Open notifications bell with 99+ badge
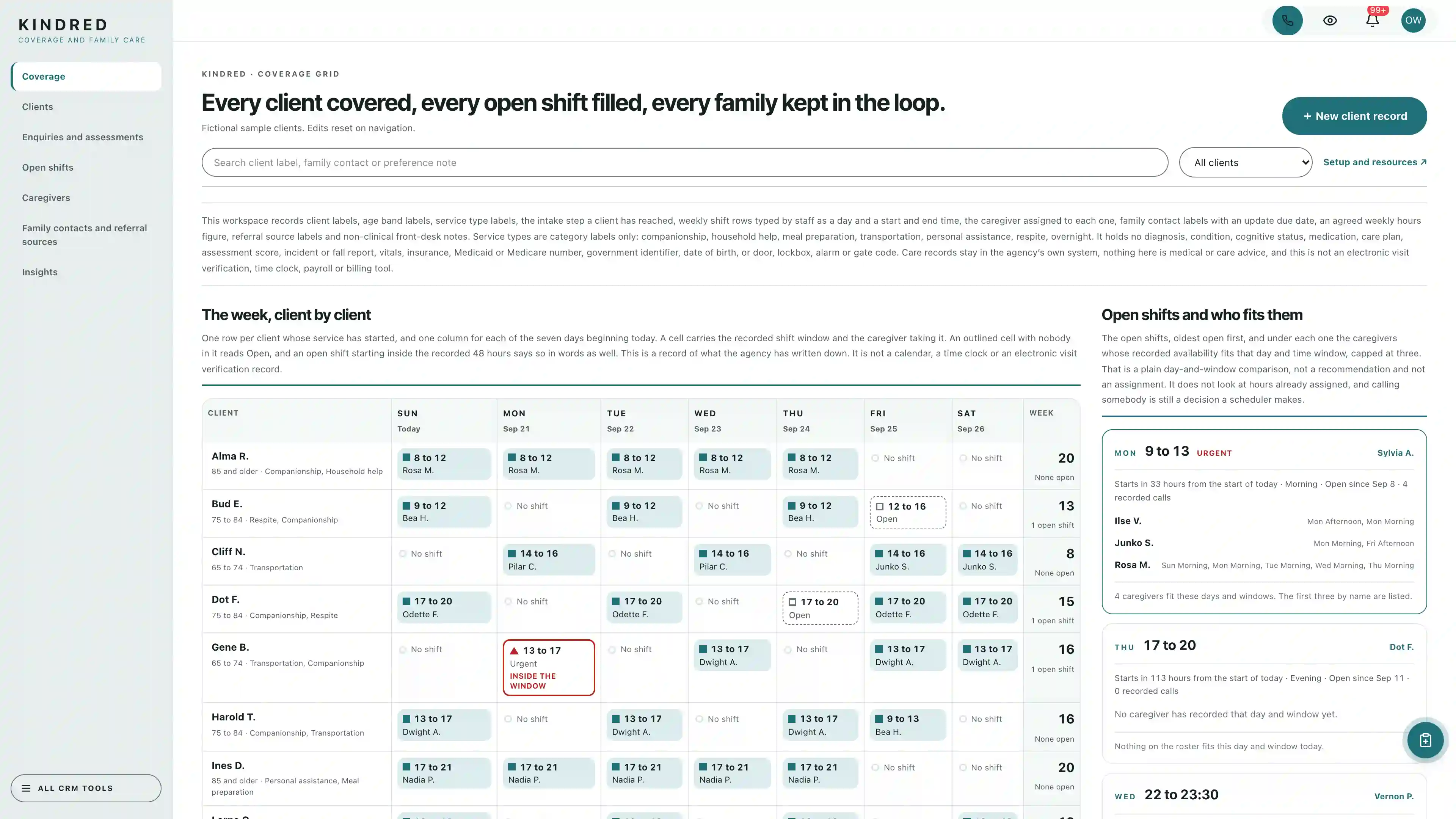The width and height of the screenshot is (1456, 819). tap(1372, 20)
